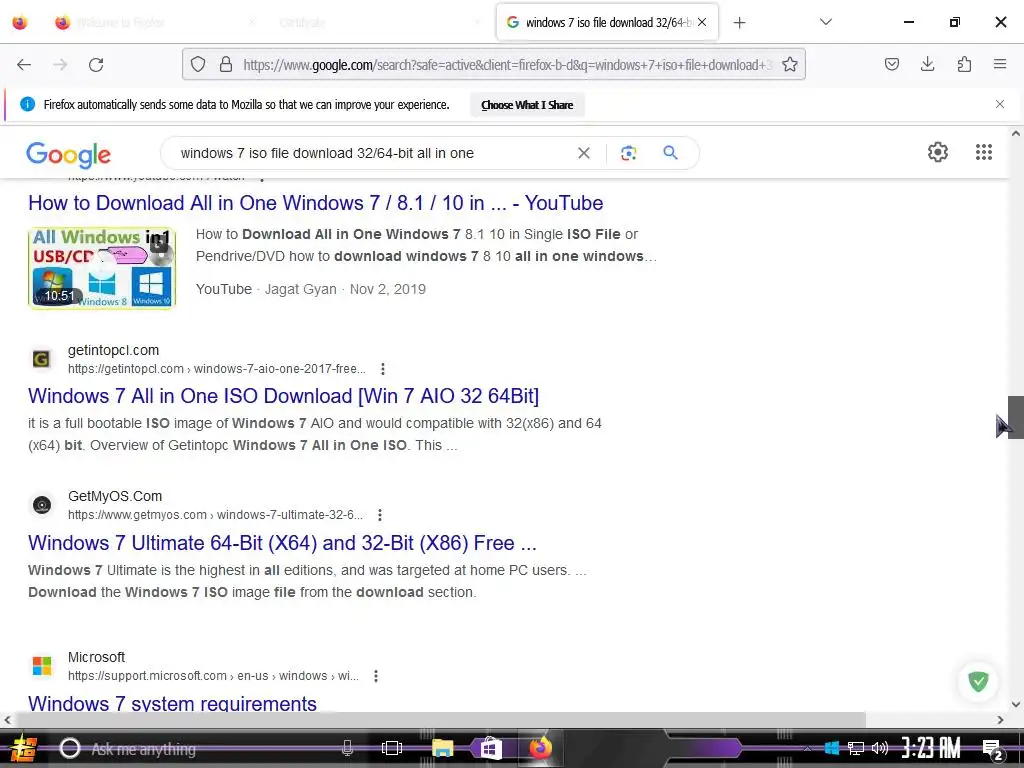Click the Firefox icon on the taskbar
1024x768 pixels.
[x=540, y=748]
